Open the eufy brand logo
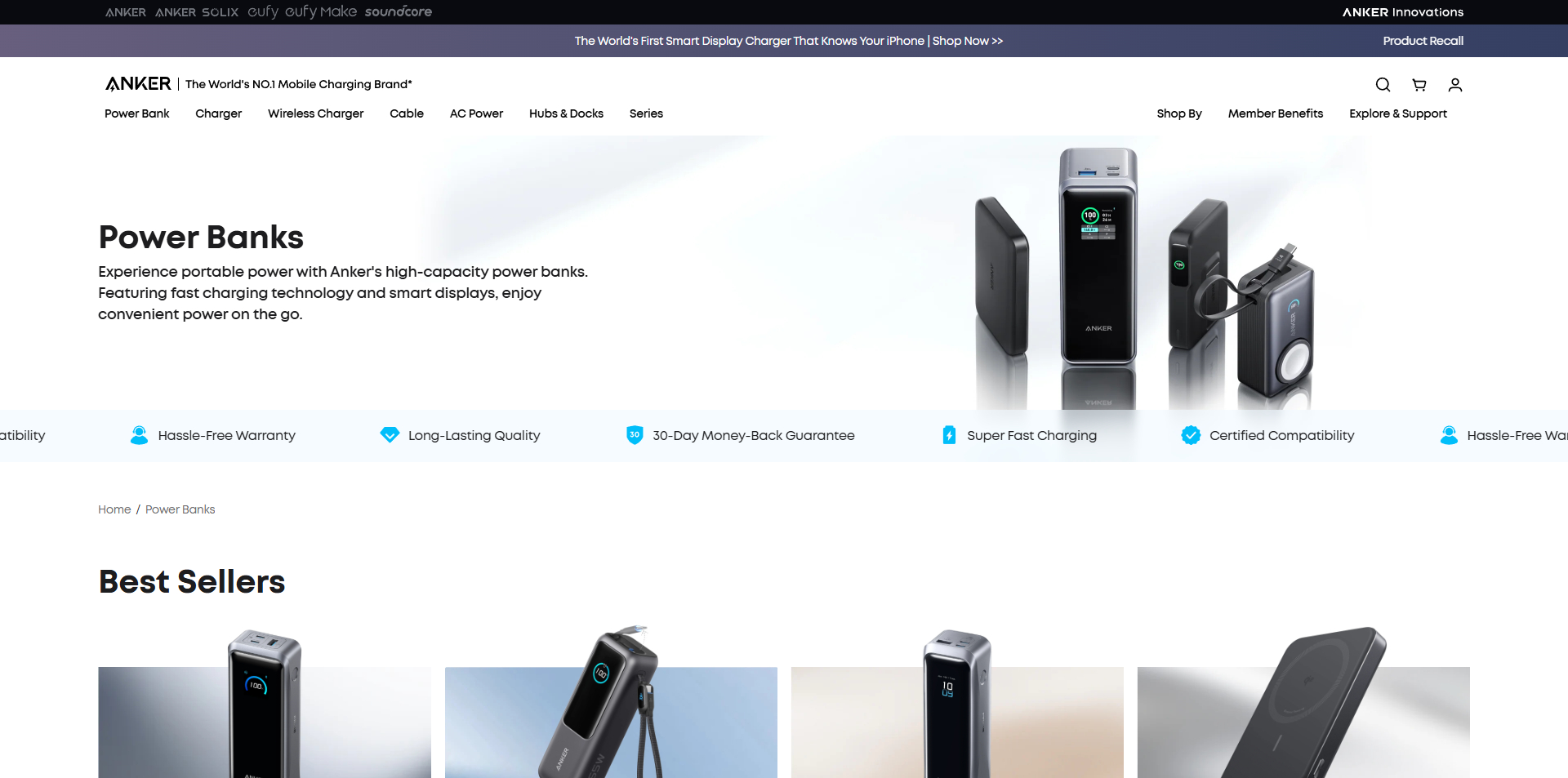This screenshot has width=1568, height=778. coord(263,11)
